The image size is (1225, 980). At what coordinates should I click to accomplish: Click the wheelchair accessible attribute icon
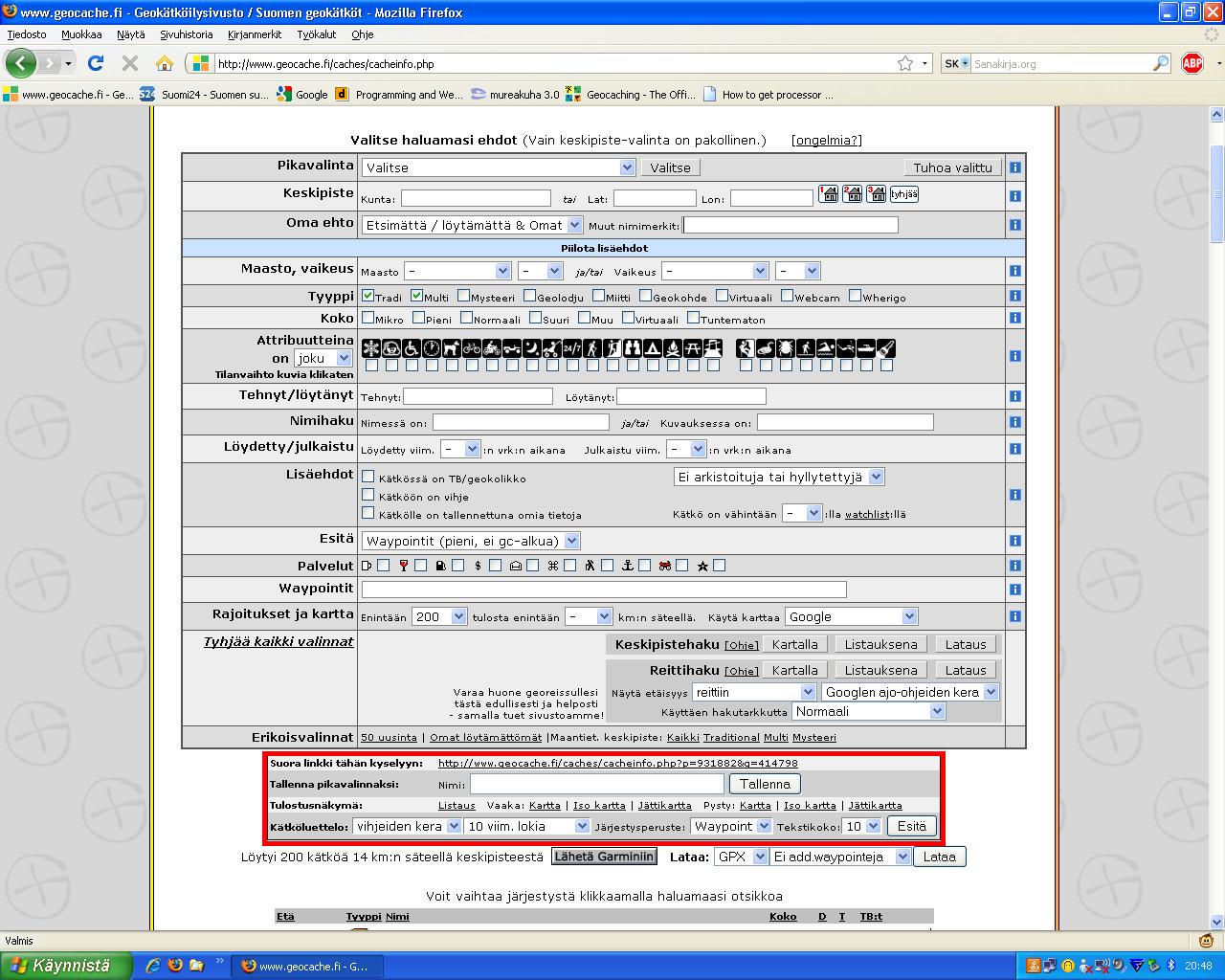pyautogui.click(x=412, y=348)
